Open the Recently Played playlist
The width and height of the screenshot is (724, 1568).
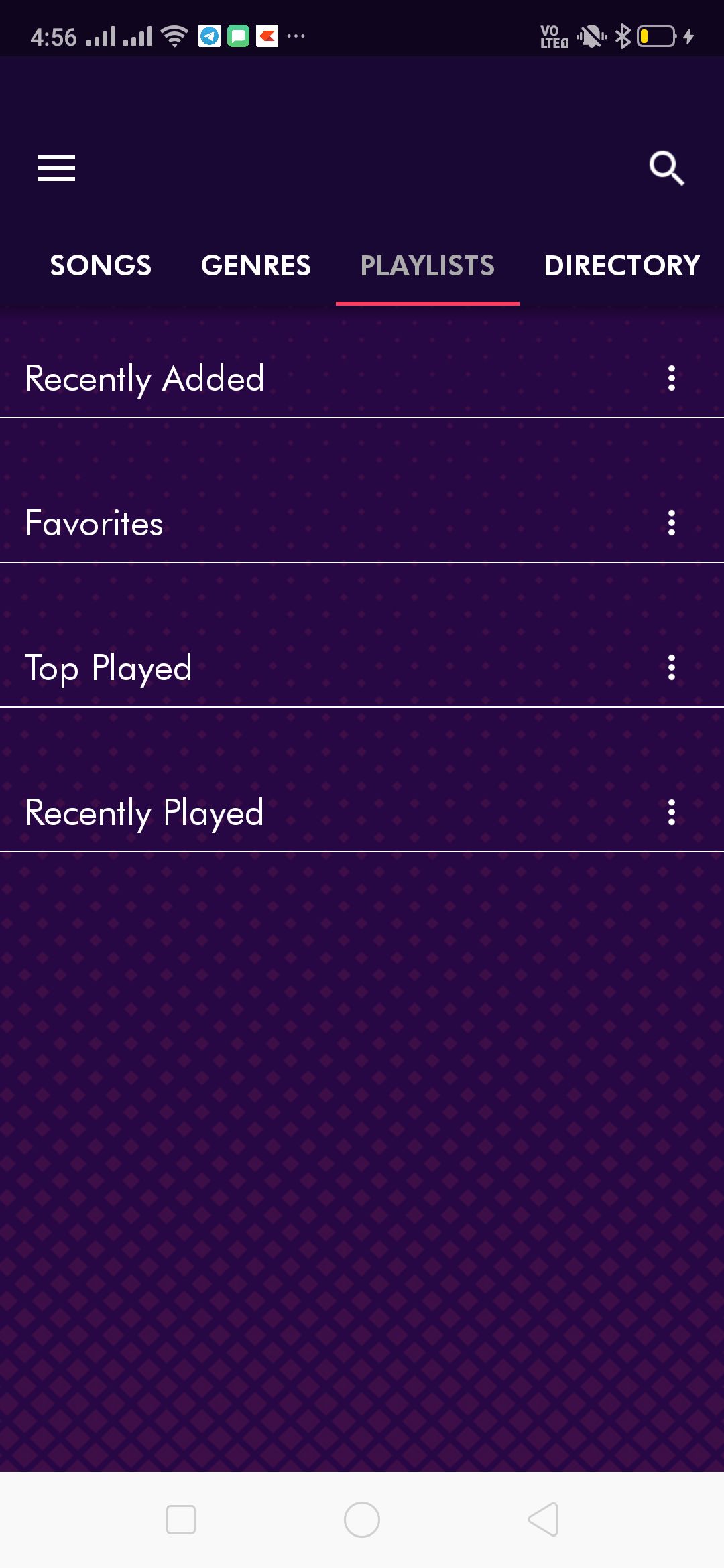coord(145,813)
